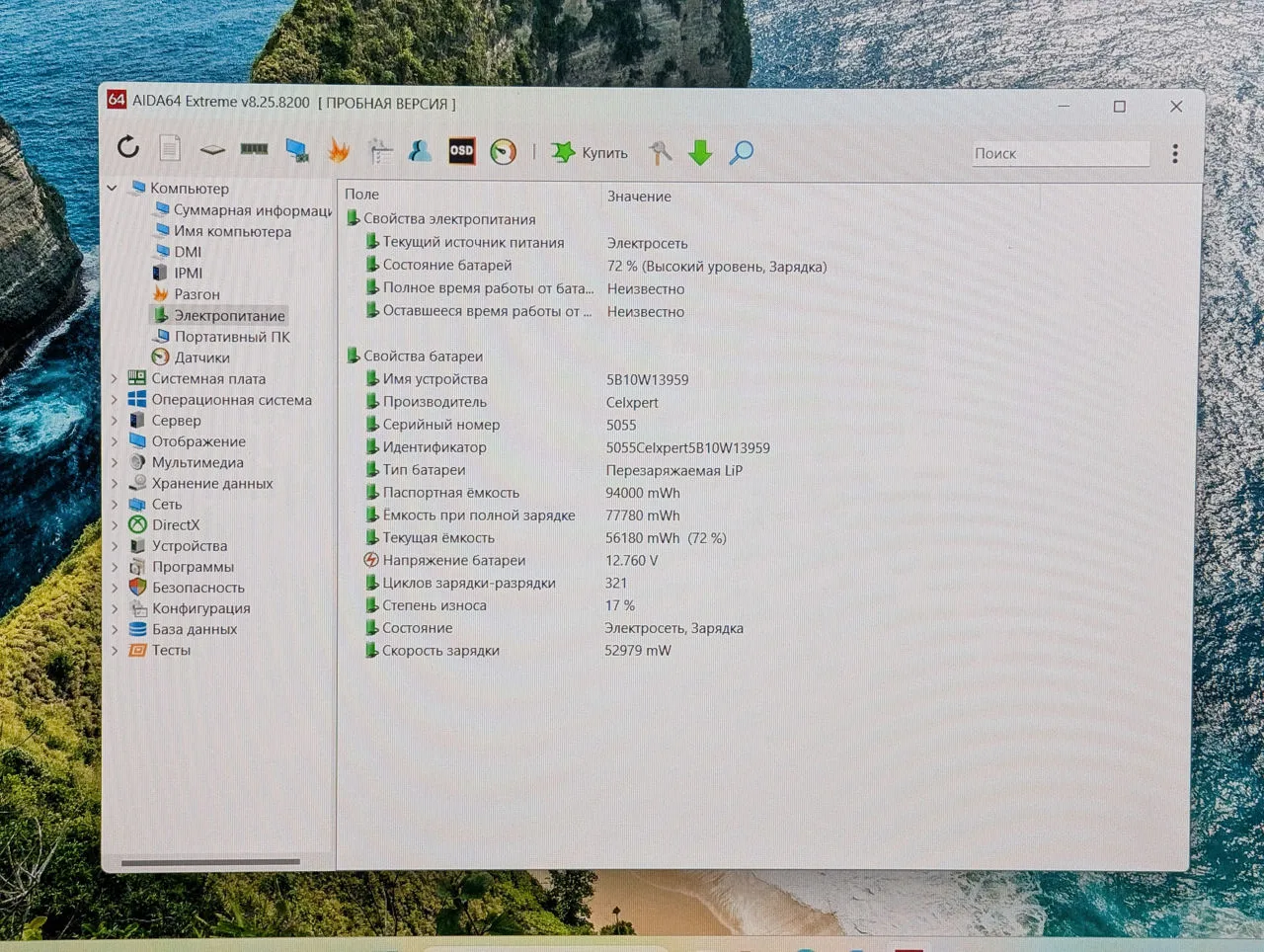The width and height of the screenshot is (1264, 952).
Task: Open the Датчики sensors item
Action: [191, 357]
